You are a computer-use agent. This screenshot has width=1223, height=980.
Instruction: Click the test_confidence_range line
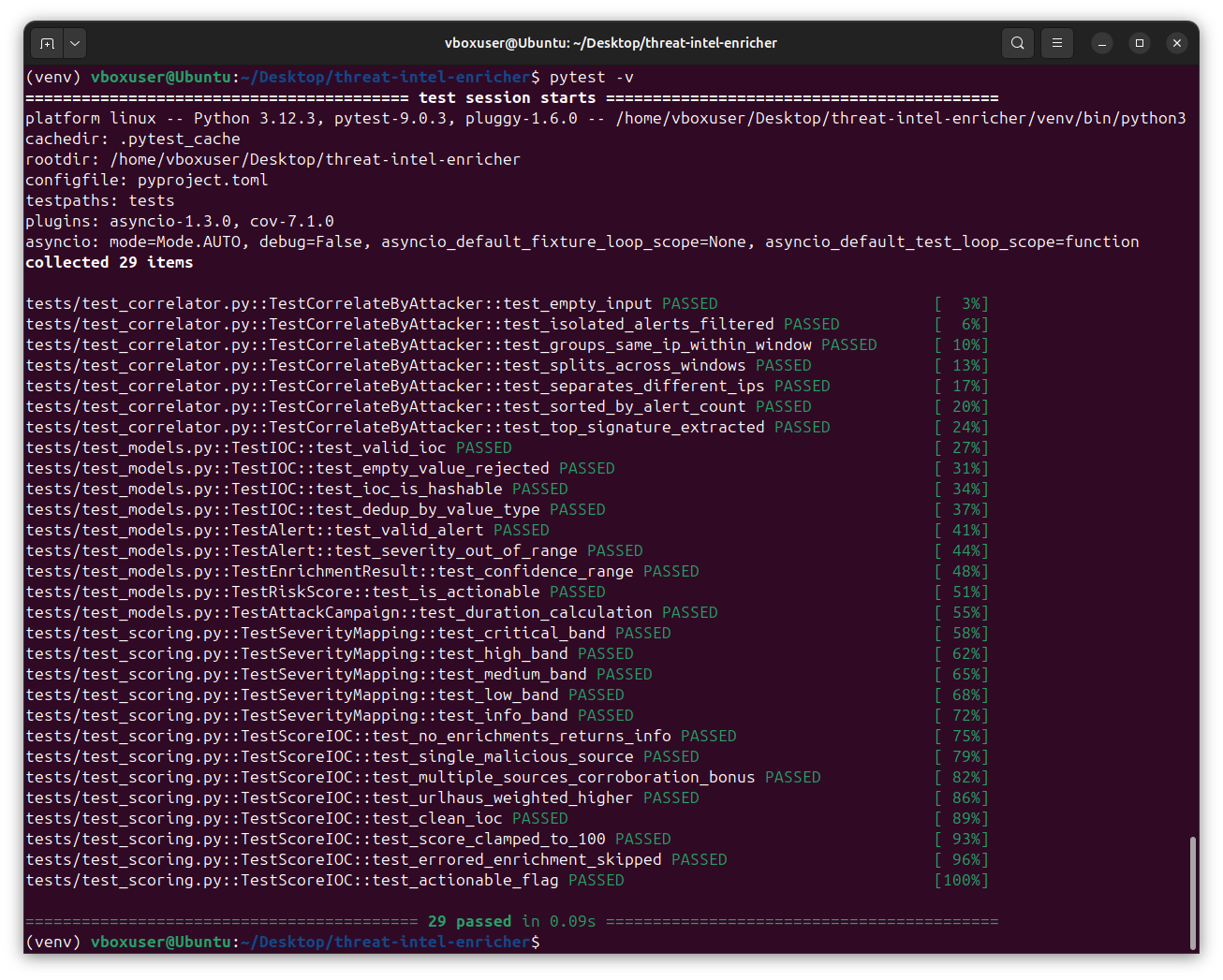[x=507, y=571]
